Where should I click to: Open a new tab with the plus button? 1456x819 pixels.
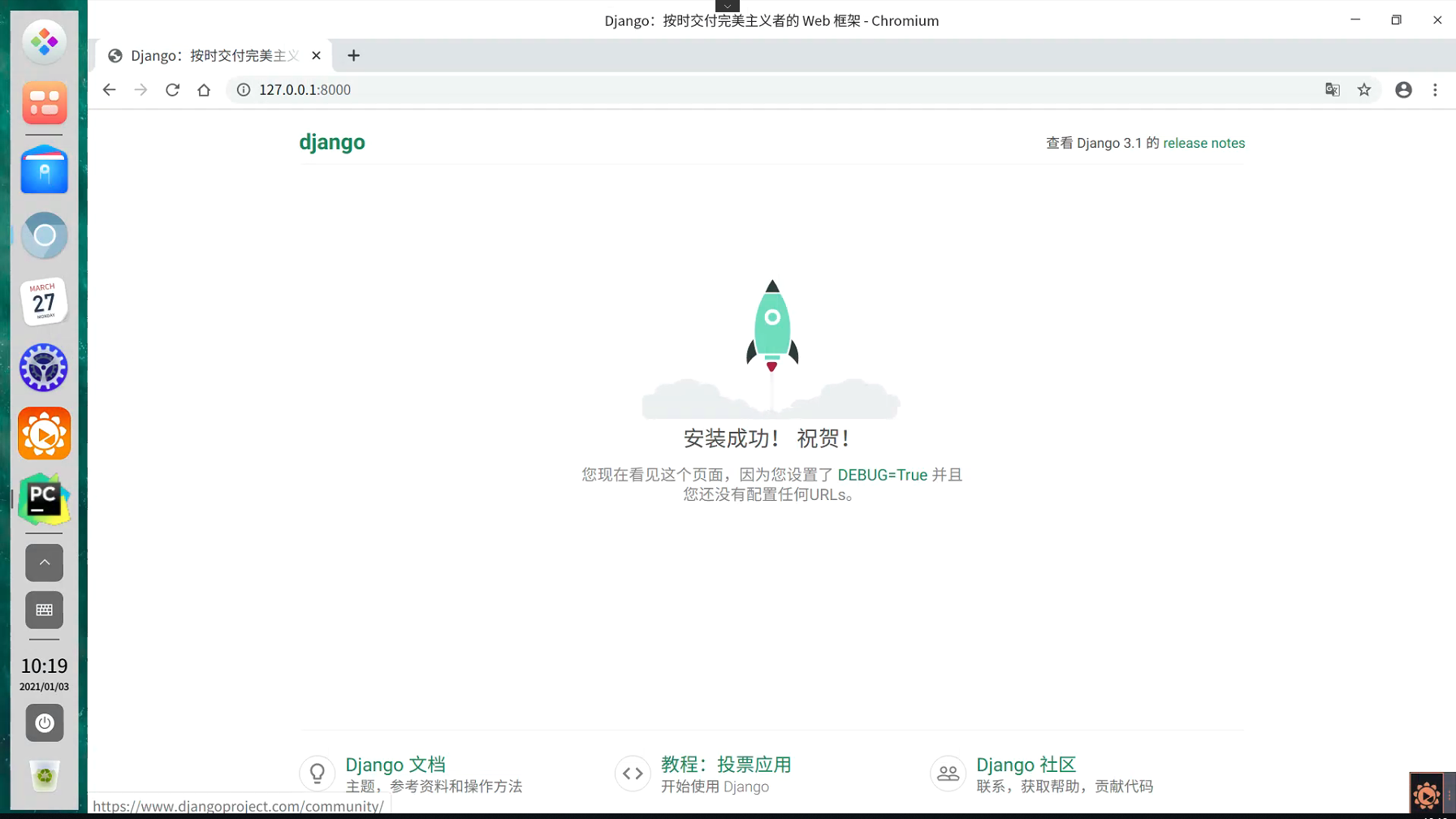pyautogui.click(x=353, y=55)
